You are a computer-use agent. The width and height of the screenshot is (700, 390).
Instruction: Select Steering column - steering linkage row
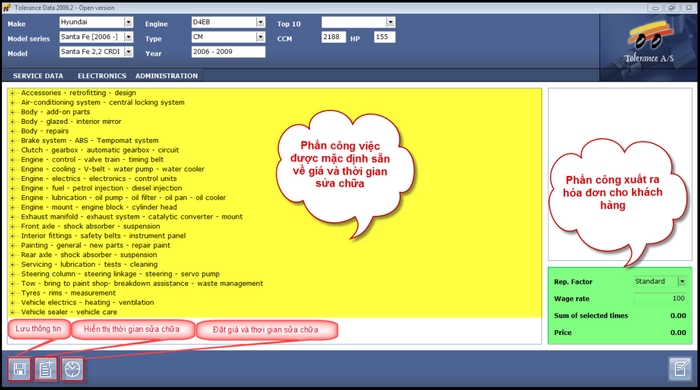pyautogui.click(x=120, y=274)
